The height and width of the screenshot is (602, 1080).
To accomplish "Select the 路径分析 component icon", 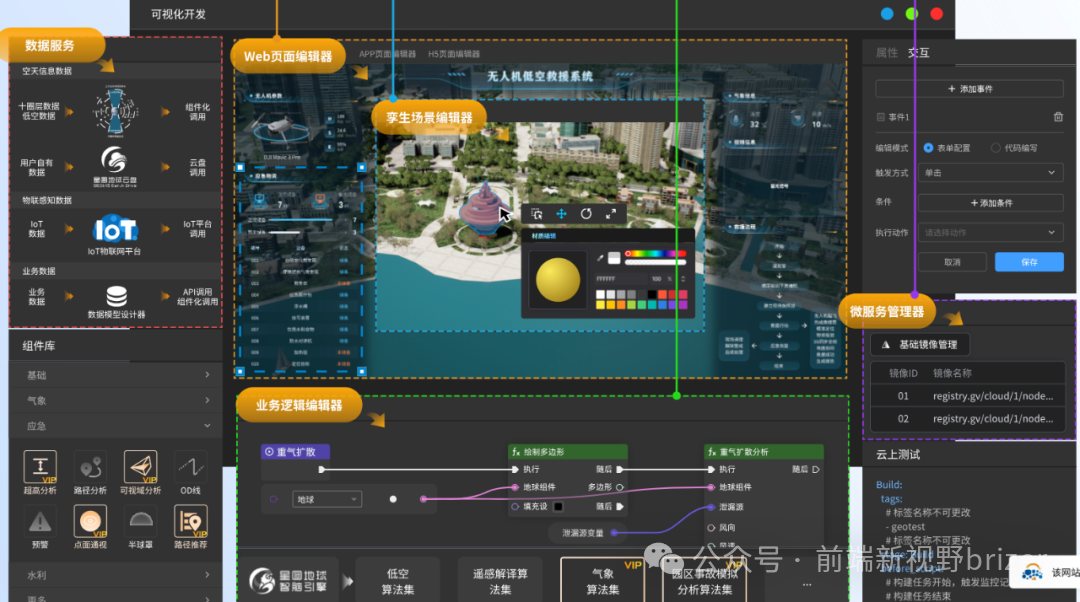I will pos(90,466).
